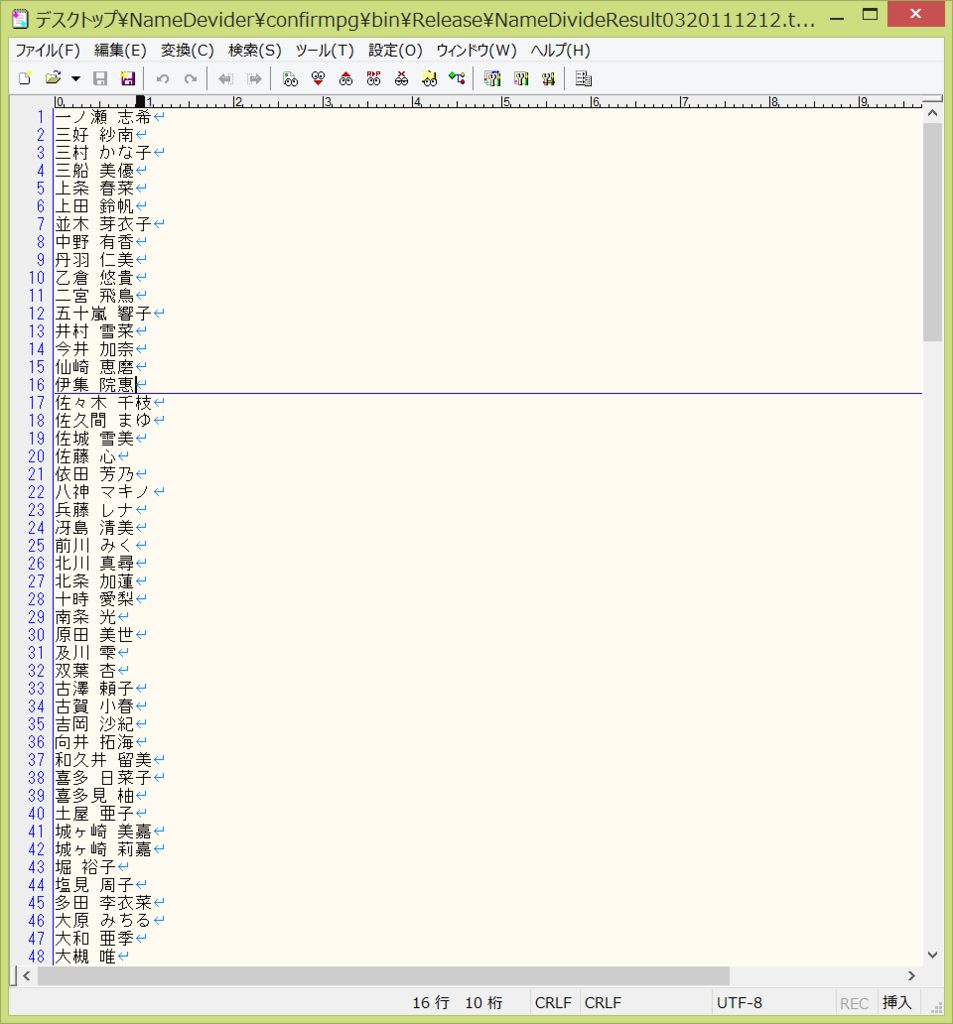Click the '16 行 10 桁' cursor position
The height and width of the screenshot is (1024, 953).
pos(457,1002)
